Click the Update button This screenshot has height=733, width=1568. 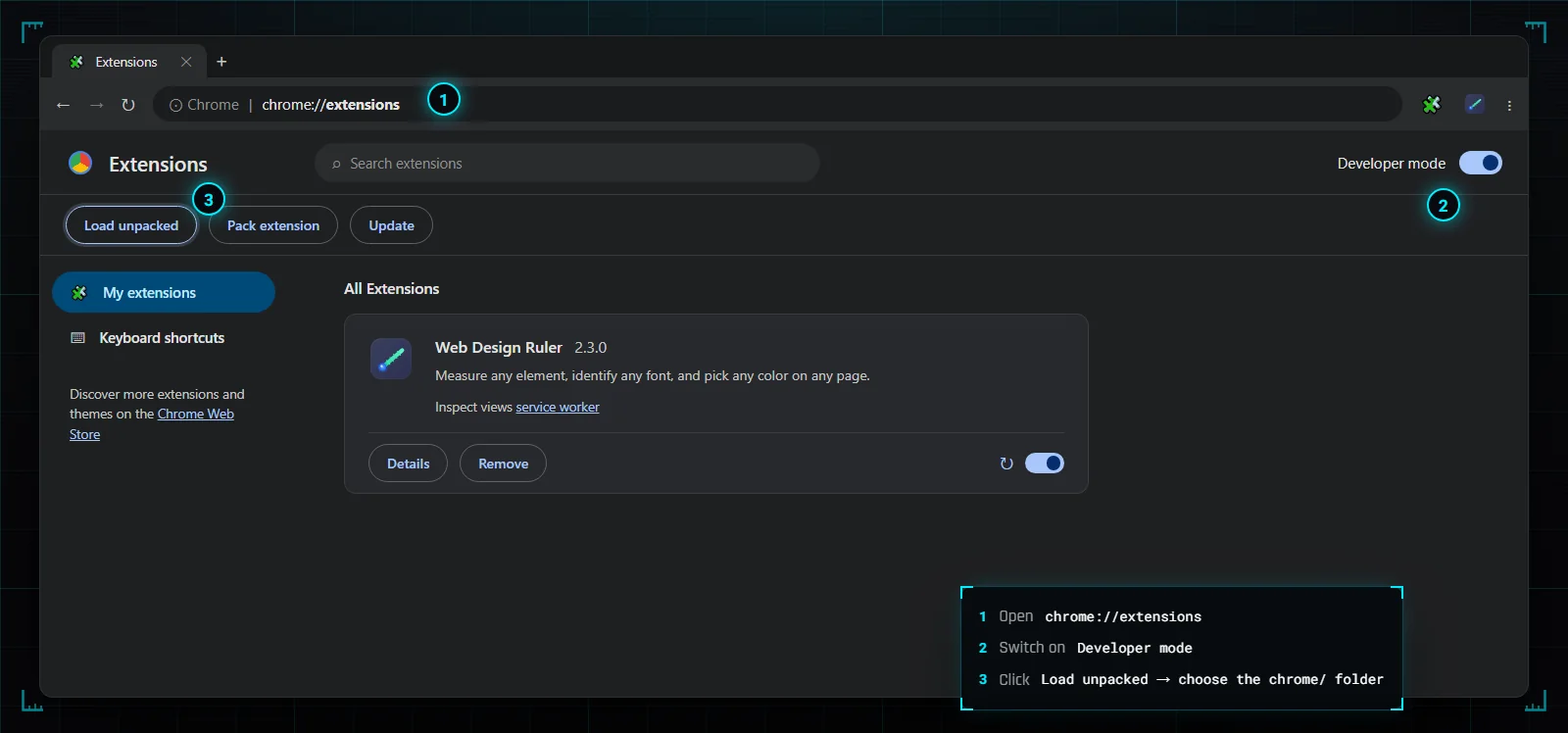391,225
